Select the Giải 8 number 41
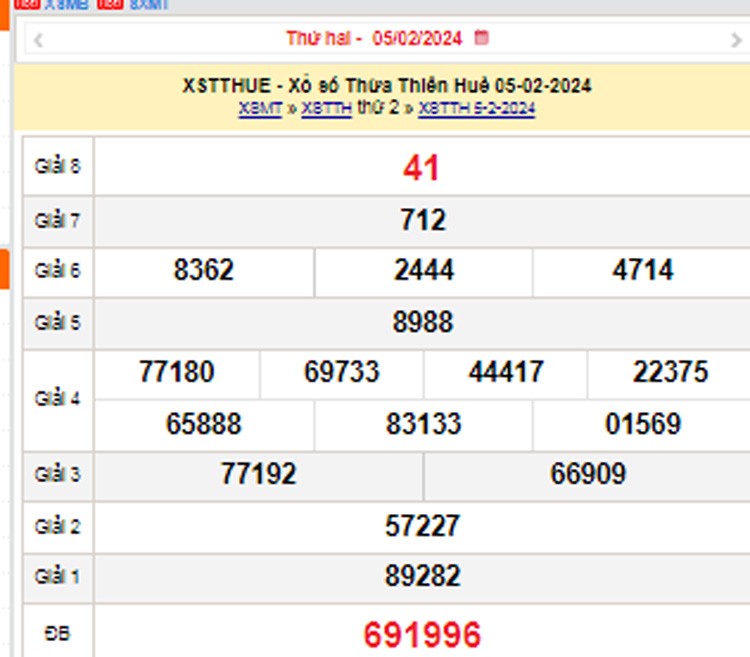Screen dimensions: 750x657 [422, 168]
